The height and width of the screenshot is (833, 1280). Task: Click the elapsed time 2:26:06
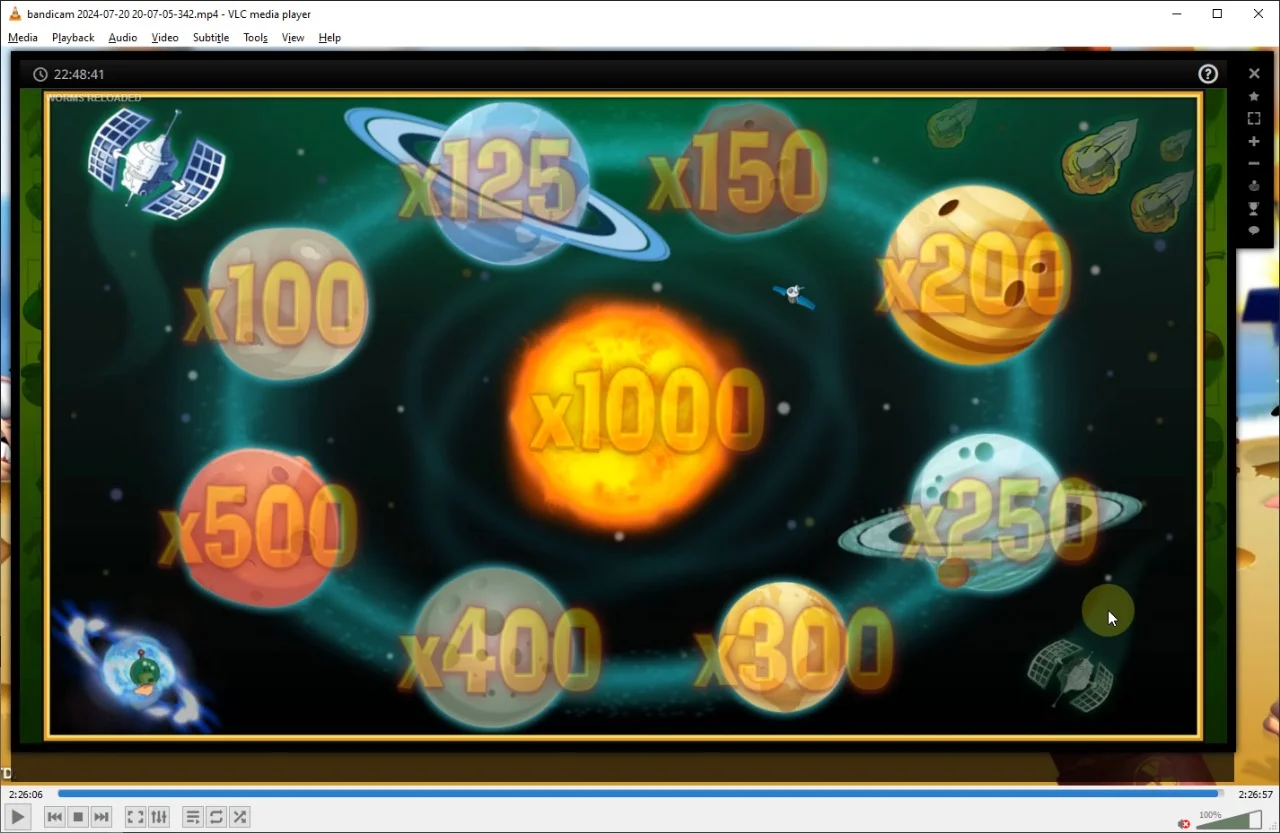coord(26,794)
